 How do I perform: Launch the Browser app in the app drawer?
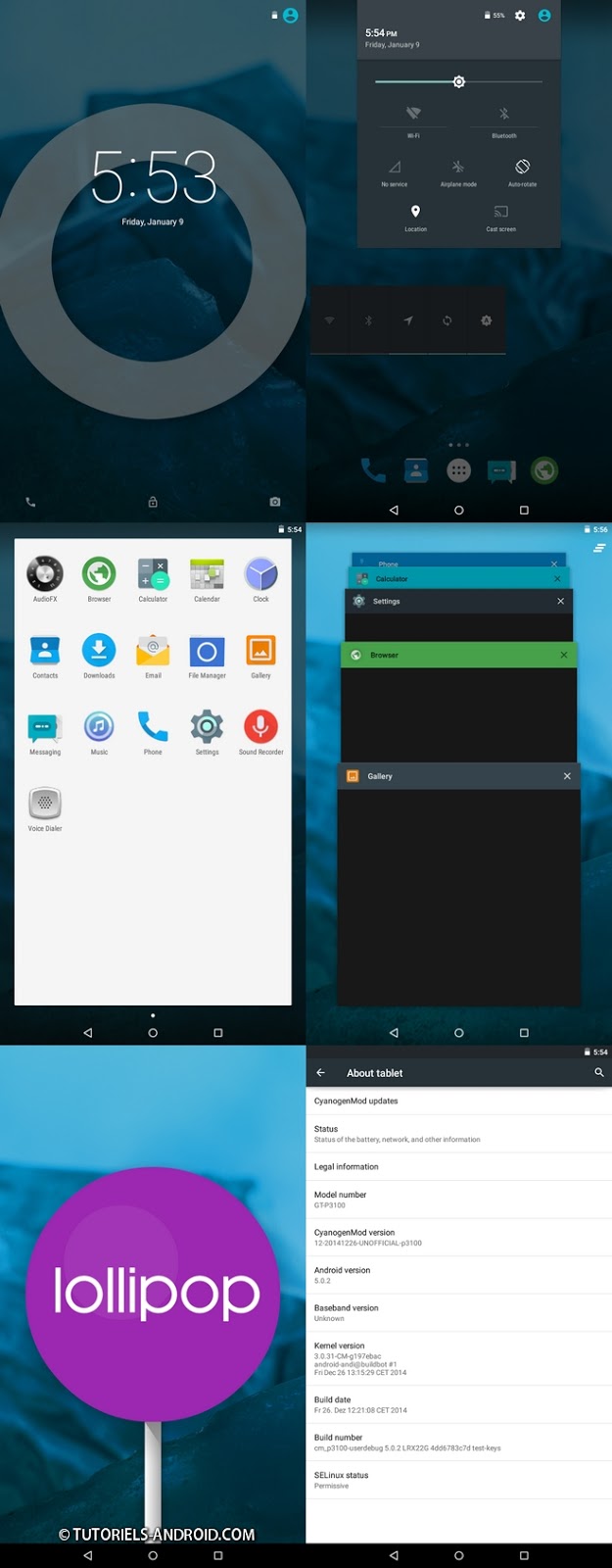[99, 574]
